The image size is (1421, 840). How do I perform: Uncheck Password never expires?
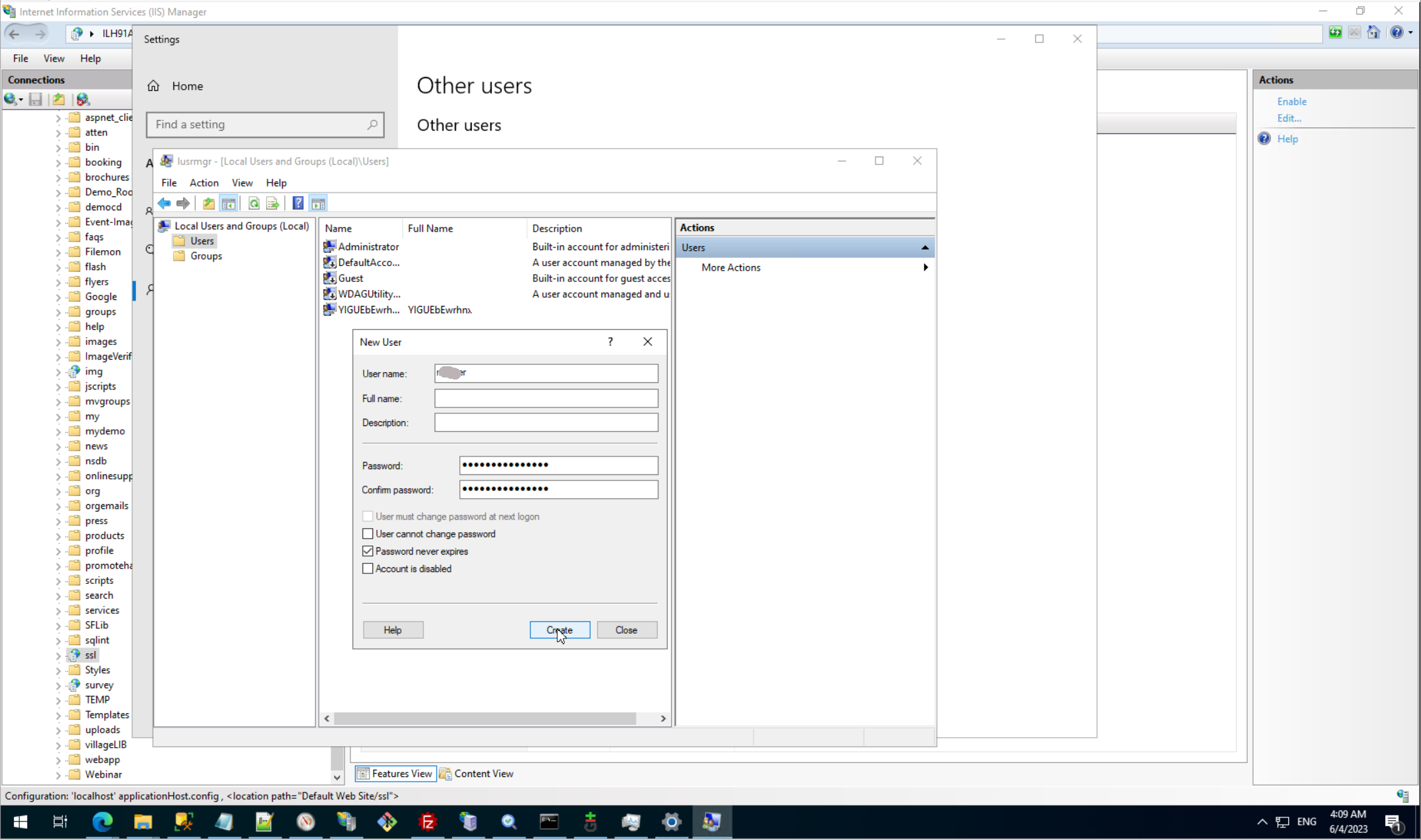pyautogui.click(x=368, y=551)
